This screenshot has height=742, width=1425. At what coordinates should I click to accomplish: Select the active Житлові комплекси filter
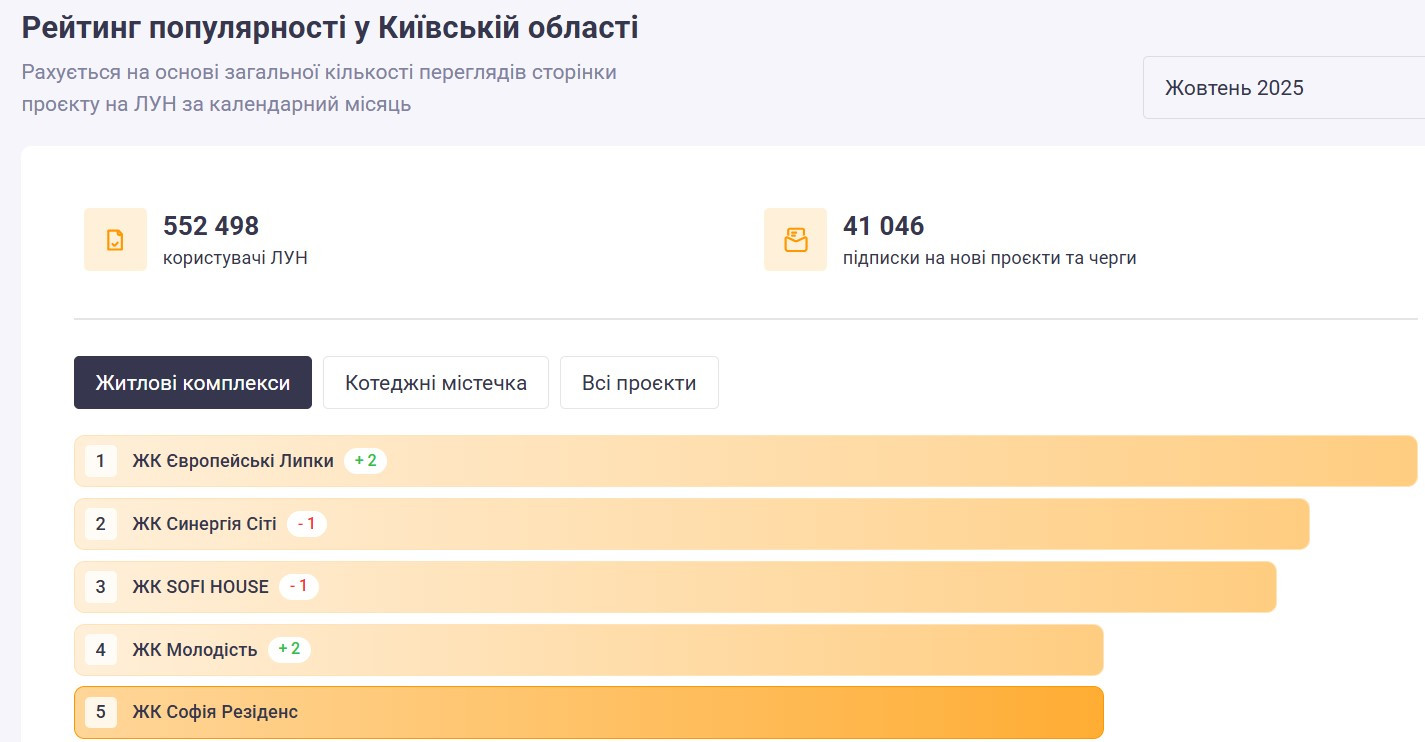coord(192,382)
